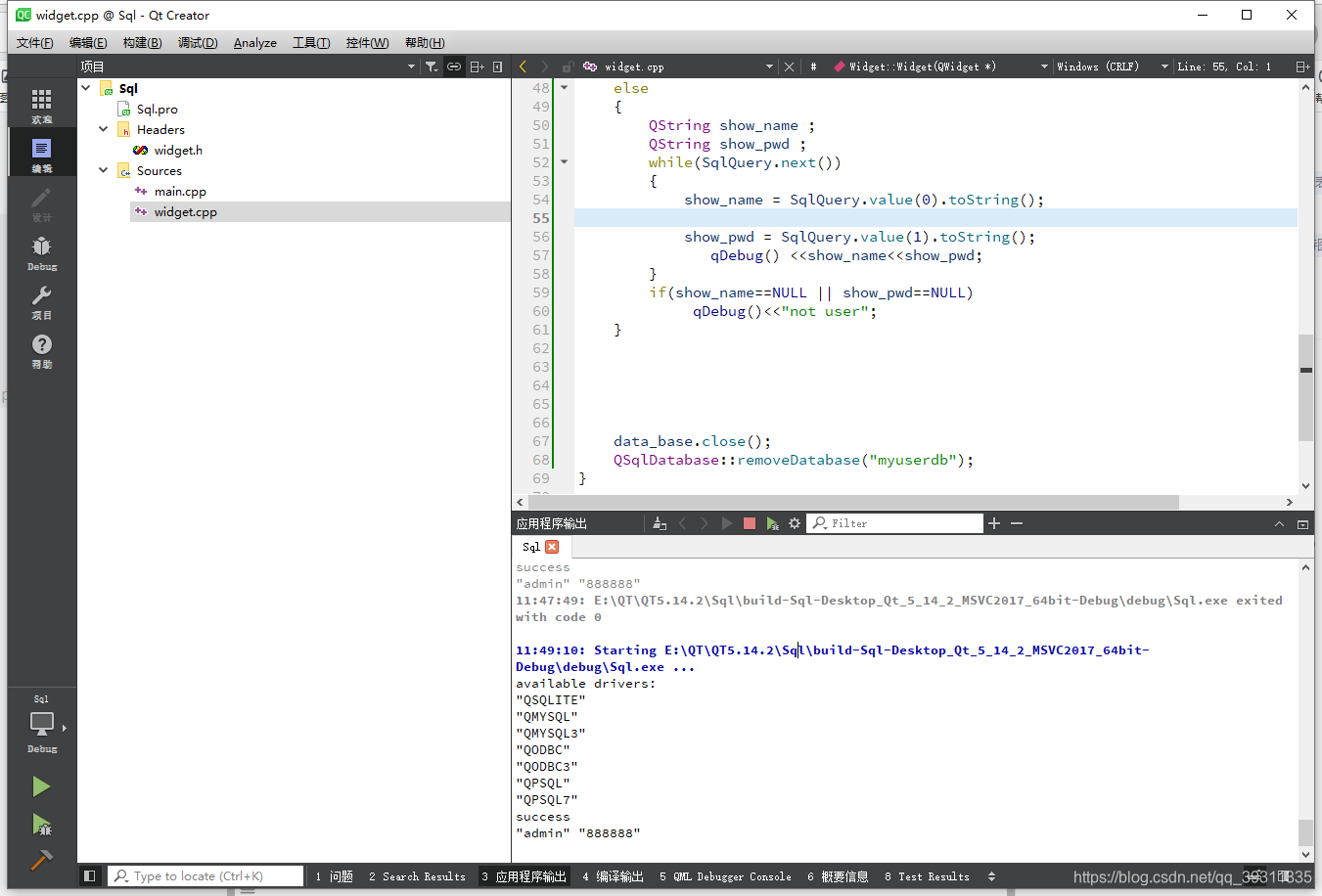Screen dimensions: 1322x896
Task: Zoom in the application output text
Action: pos(994,523)
